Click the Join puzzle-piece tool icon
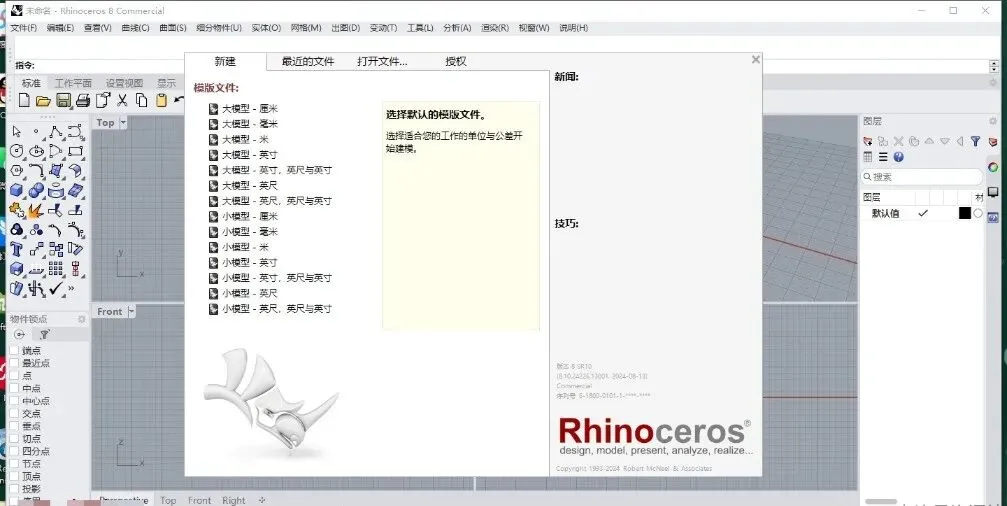 (17, 210)
